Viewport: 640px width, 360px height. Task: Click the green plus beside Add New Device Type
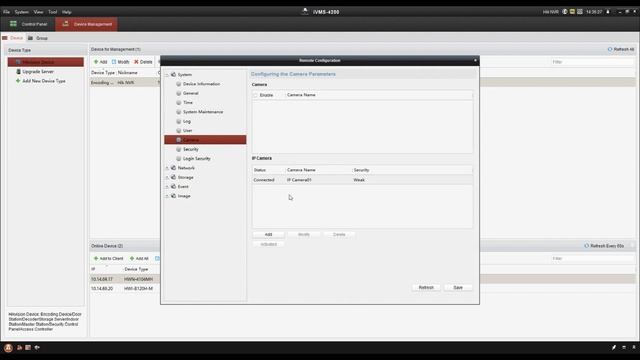pos(18,81)
